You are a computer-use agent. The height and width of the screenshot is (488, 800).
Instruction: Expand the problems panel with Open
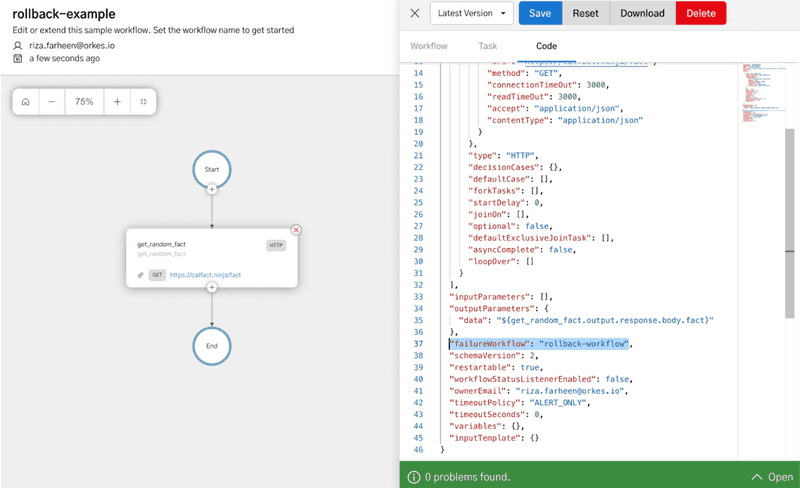[771, 477]
